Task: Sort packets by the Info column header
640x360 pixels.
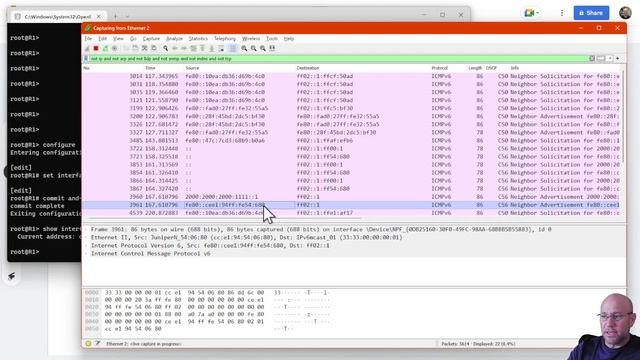Action: [x=515, y=68]
